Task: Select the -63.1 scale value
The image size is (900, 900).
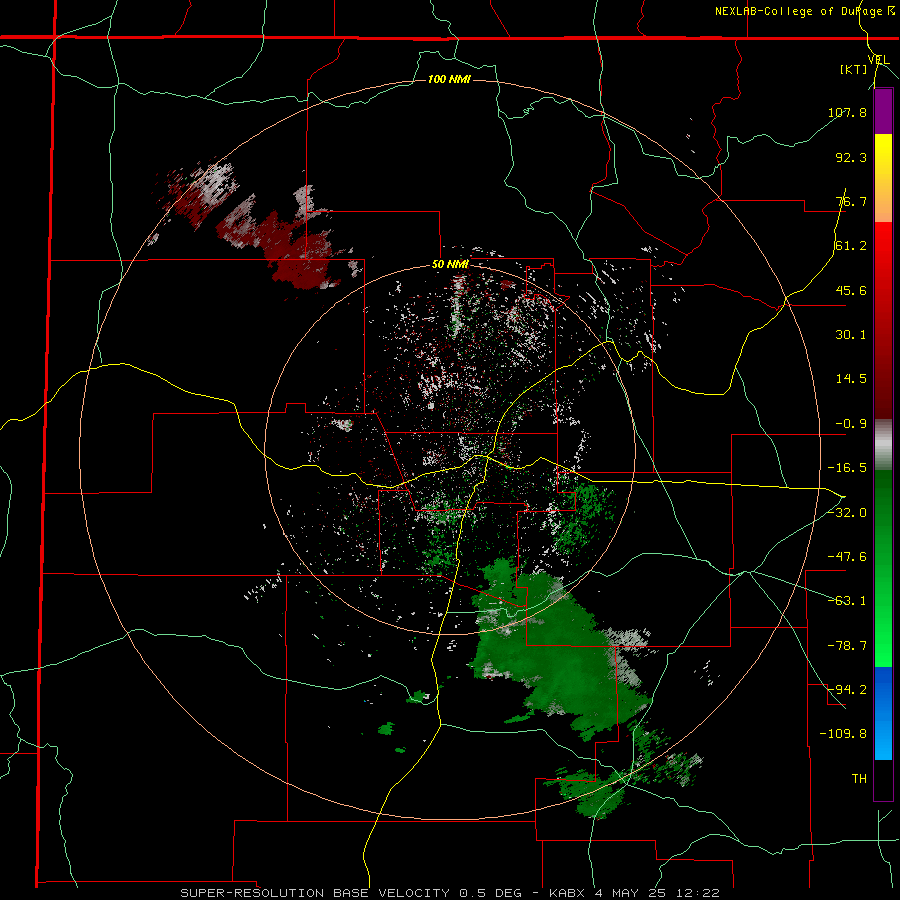Action: [x=847, y=601]
